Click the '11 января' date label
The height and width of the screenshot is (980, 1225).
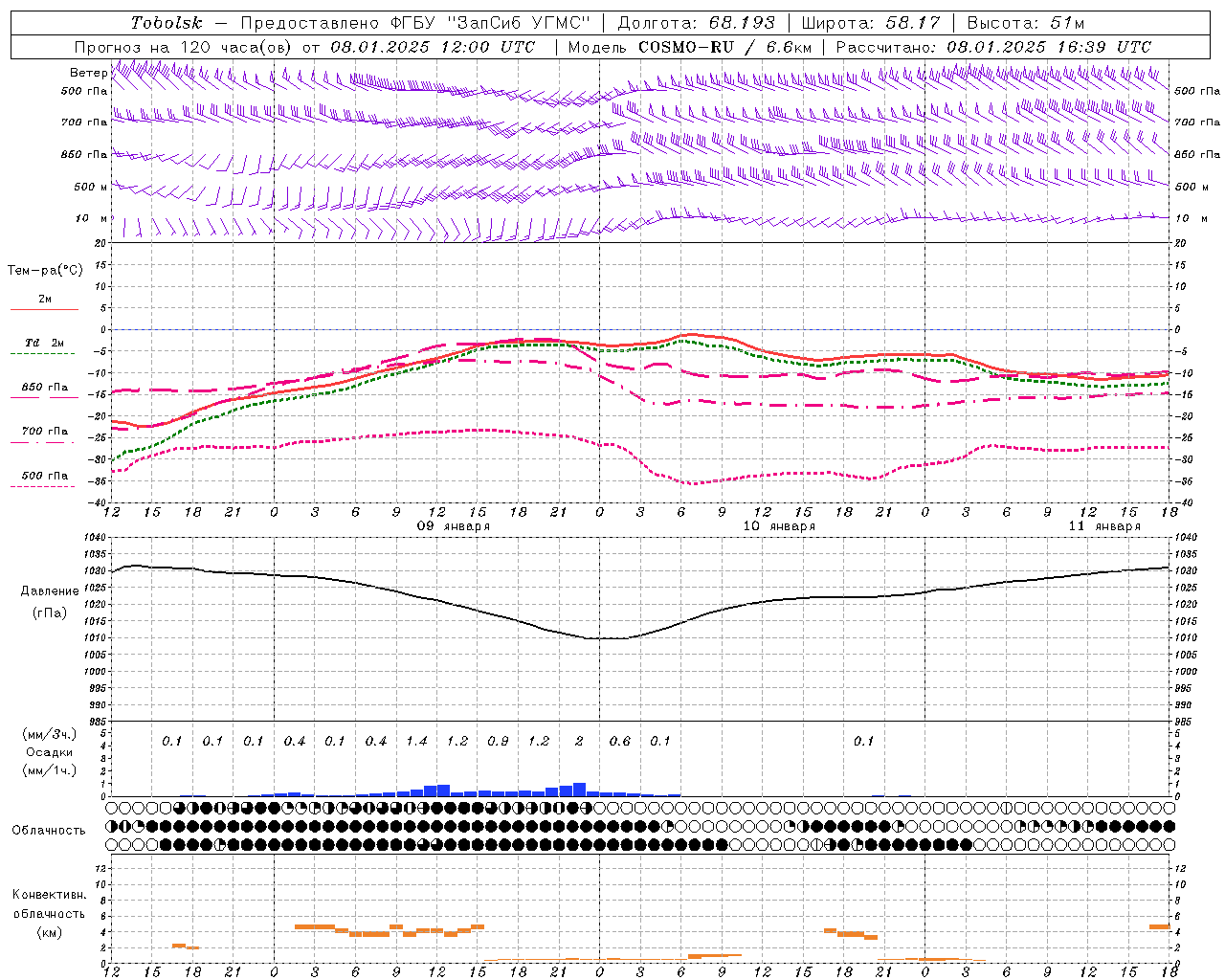1104,525
